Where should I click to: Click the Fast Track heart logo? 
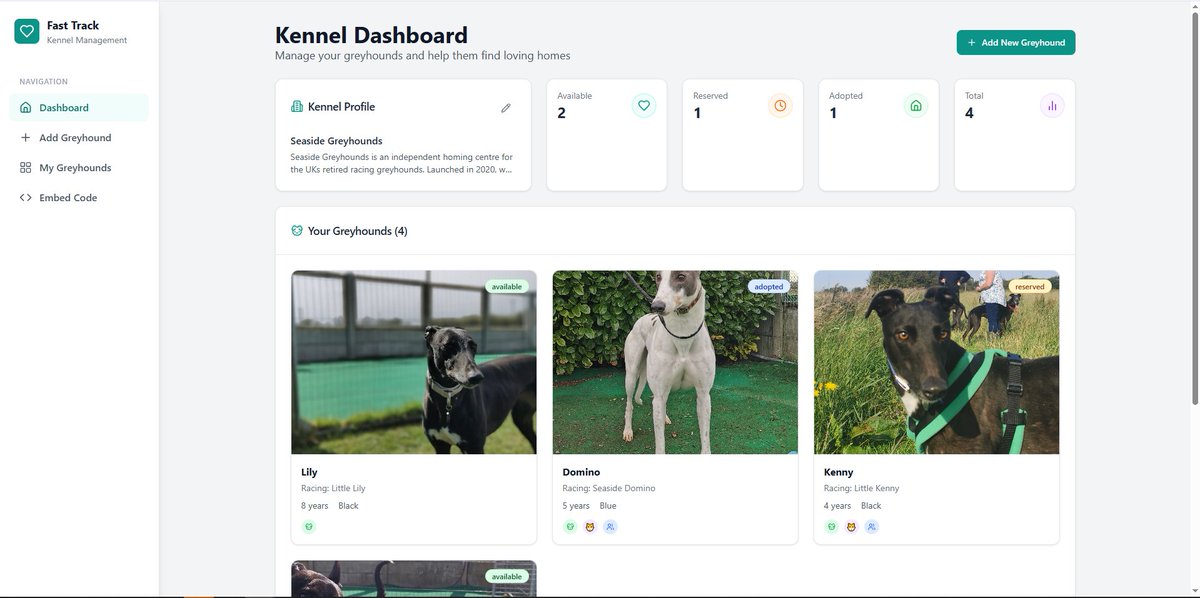(x=27, y=32)
